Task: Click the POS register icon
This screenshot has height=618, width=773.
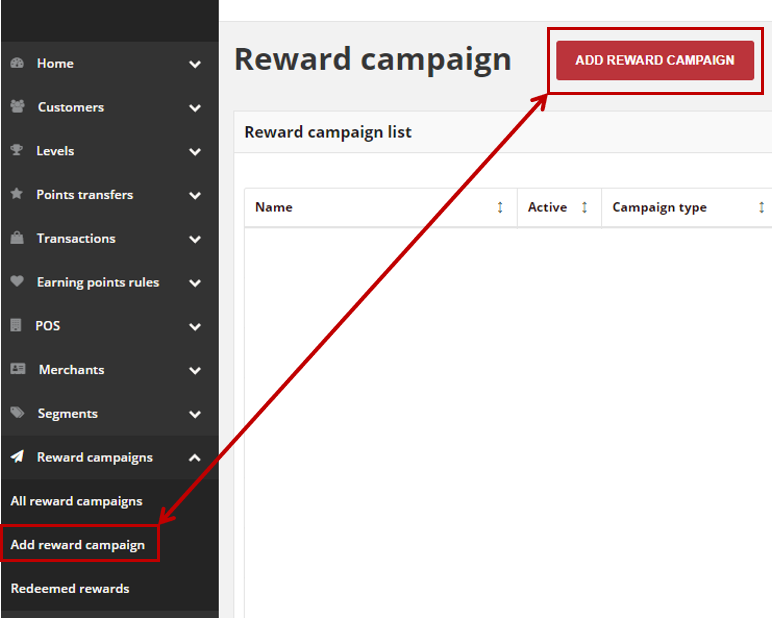Action: (x=16, y=325)
